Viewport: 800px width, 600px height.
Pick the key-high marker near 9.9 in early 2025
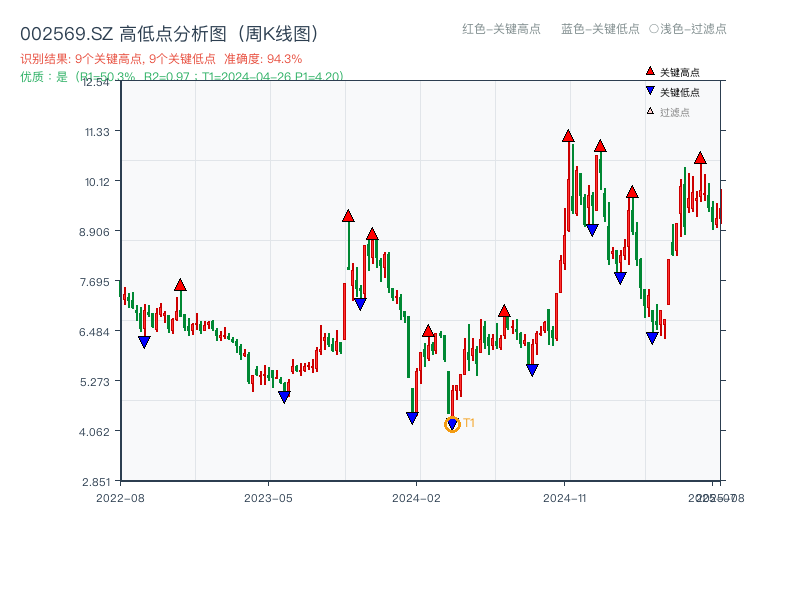[632, 192]
